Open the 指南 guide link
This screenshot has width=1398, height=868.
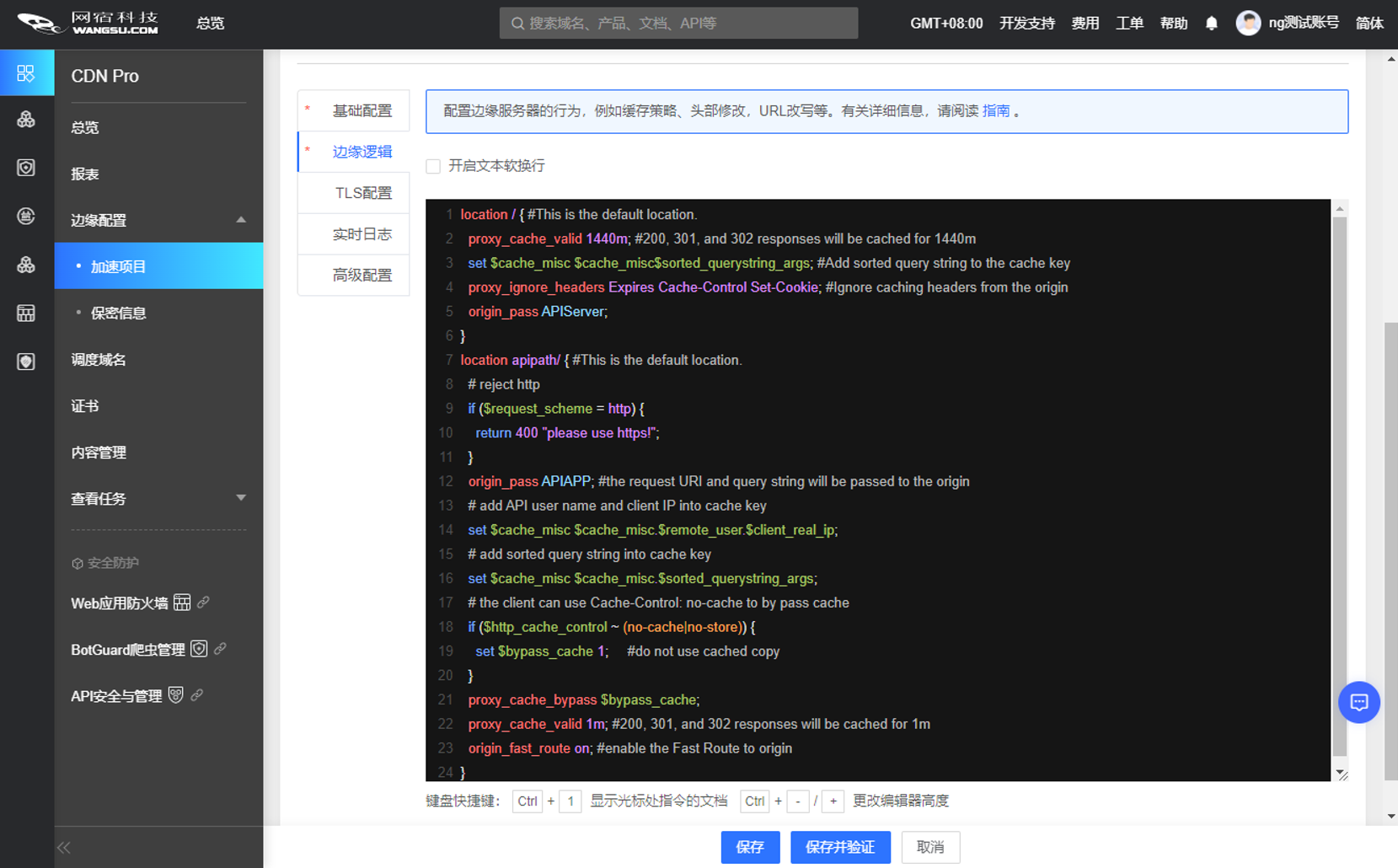[x=996, y=110]
